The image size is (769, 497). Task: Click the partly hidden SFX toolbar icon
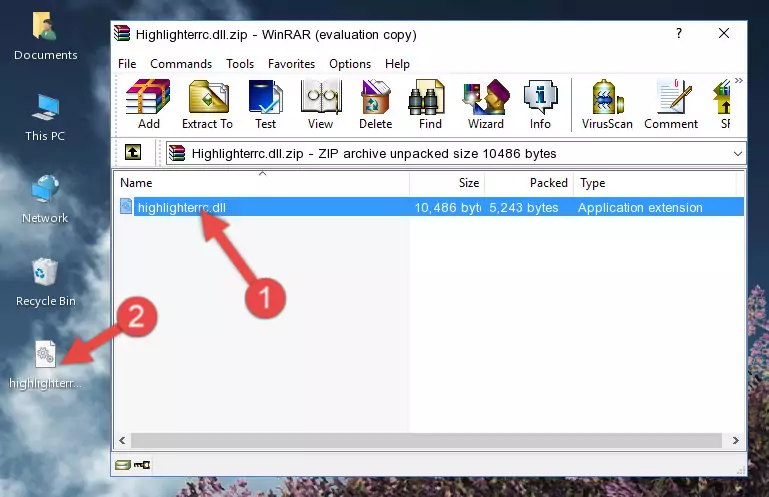click(x=722, y=104)
